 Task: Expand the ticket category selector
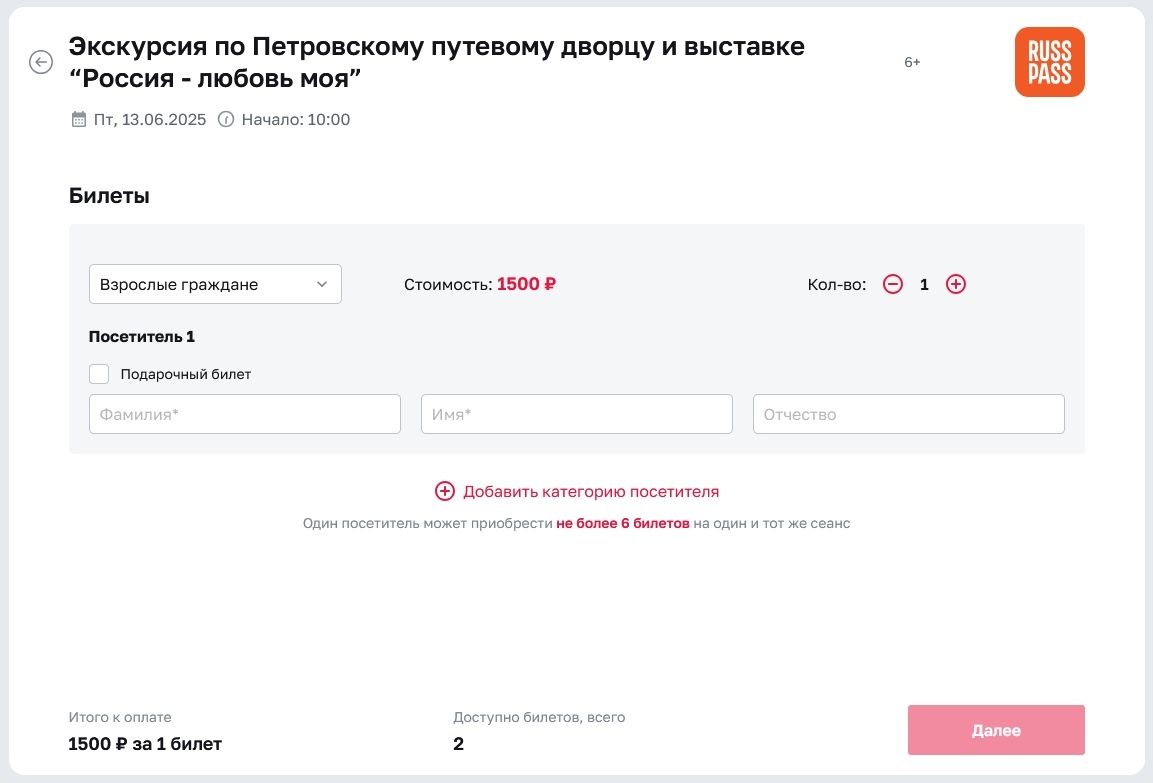tap(215, 284)
